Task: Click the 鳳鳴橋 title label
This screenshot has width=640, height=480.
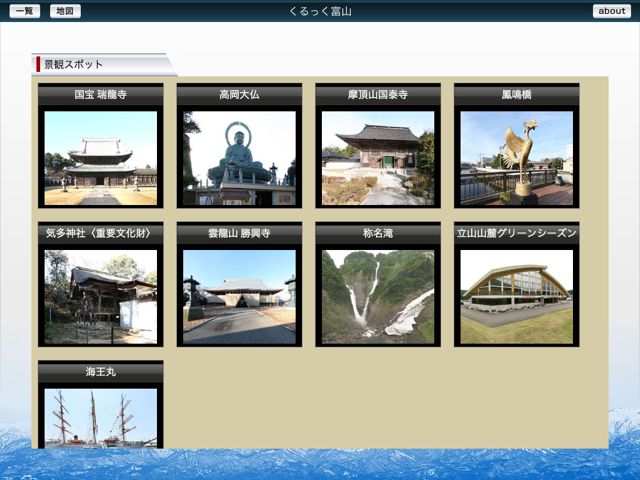Action: (517, 95)
